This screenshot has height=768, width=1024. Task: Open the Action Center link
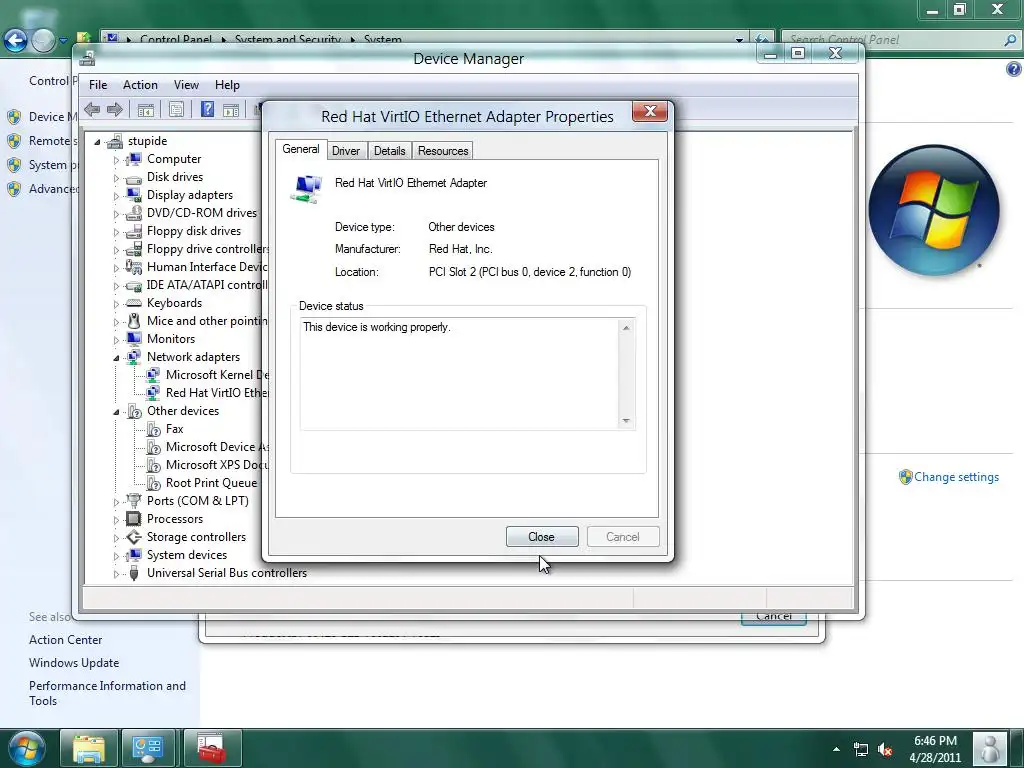[x=65, y=640]
